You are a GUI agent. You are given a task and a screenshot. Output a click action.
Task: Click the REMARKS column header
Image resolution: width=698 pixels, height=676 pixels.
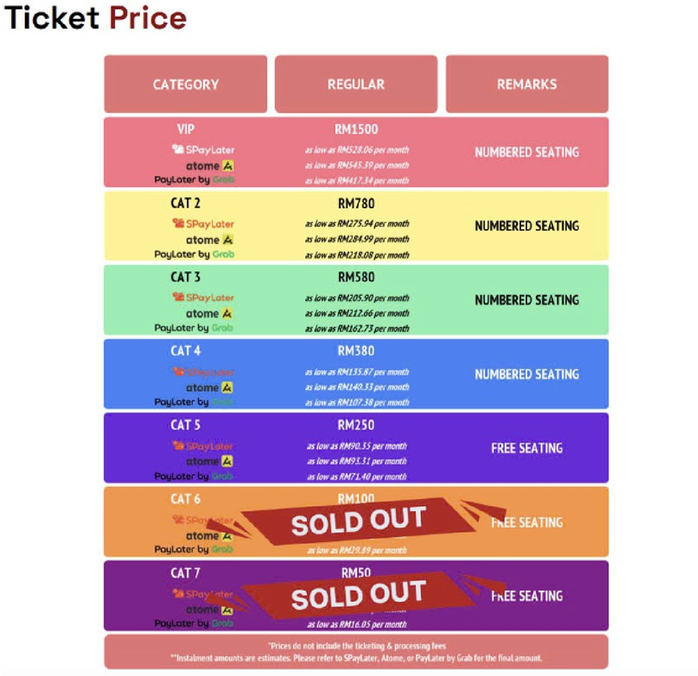click(x=527, y=84)
